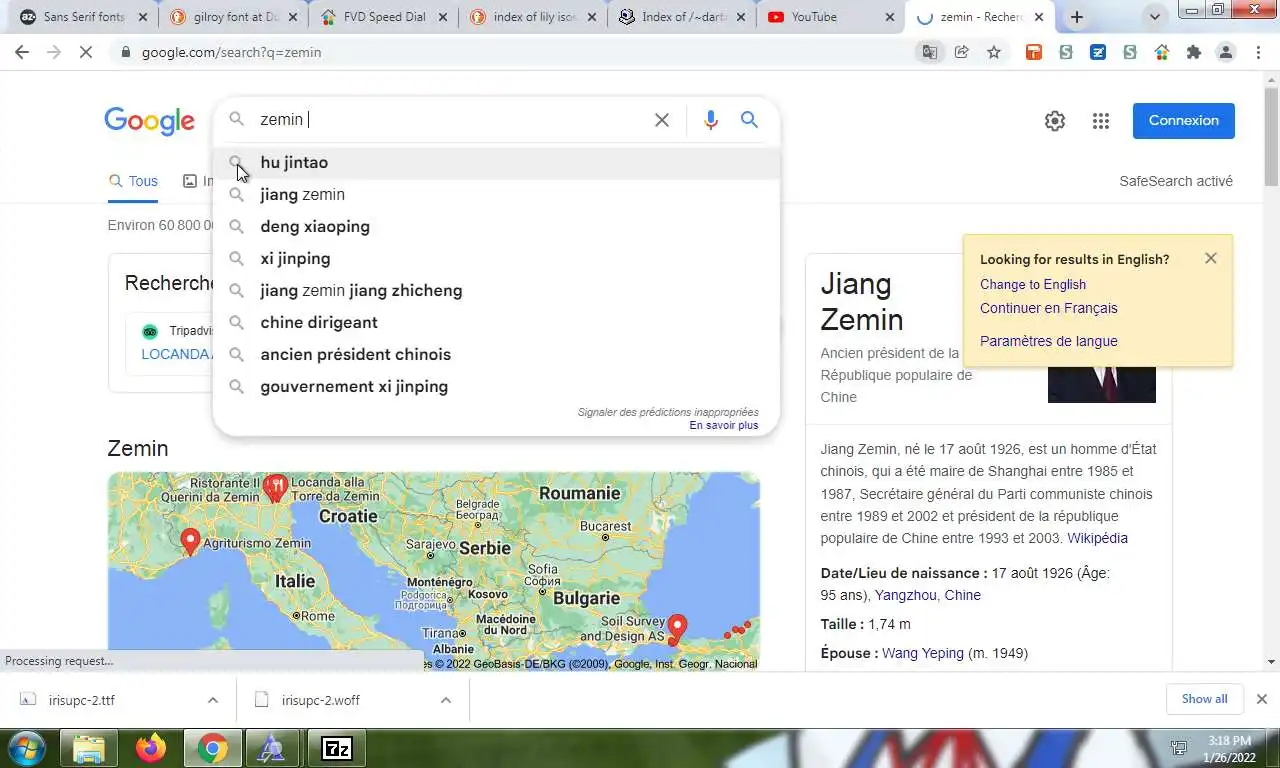Choose the chine dirigeant suggestion
1280x768 pixels.
(x=496, y=322)
